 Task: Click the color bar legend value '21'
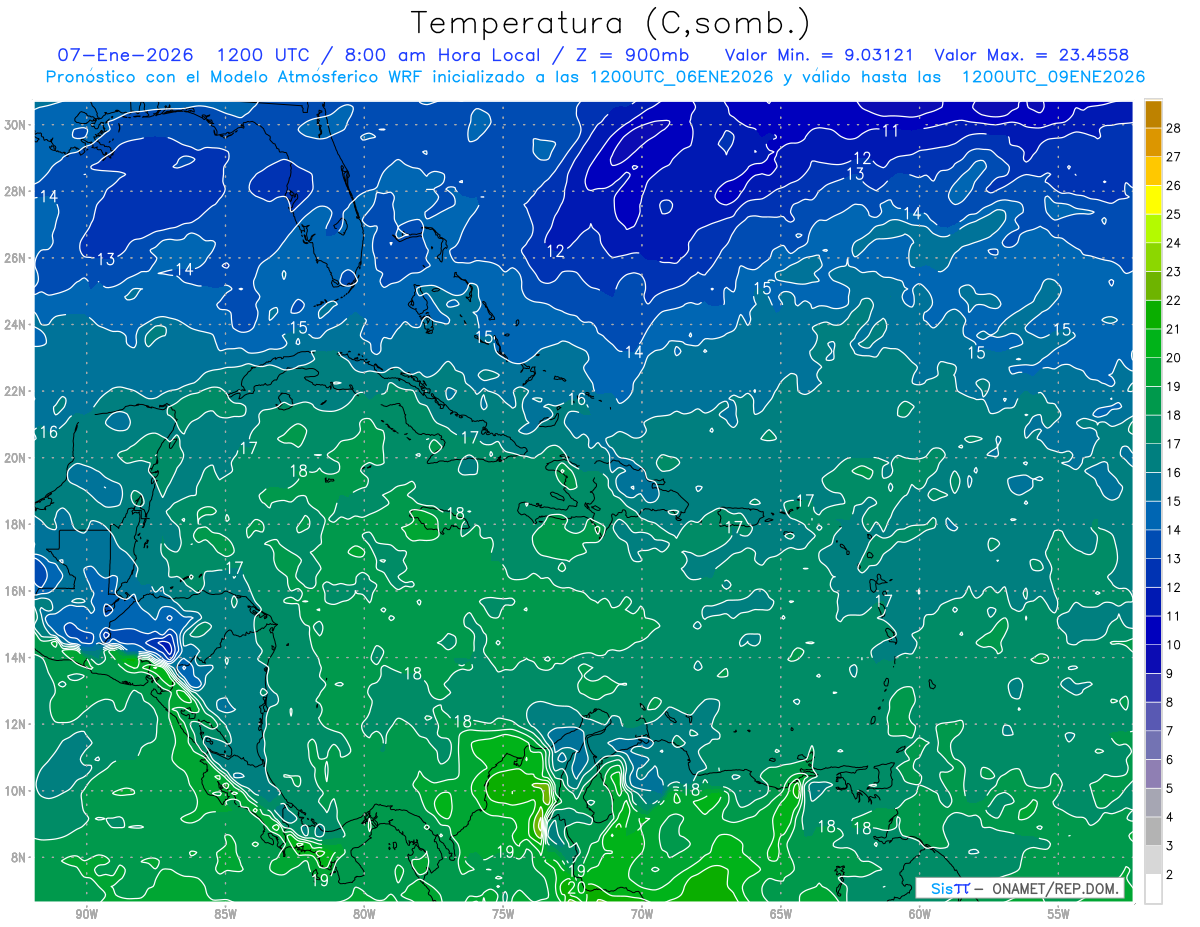[1173, 329]
